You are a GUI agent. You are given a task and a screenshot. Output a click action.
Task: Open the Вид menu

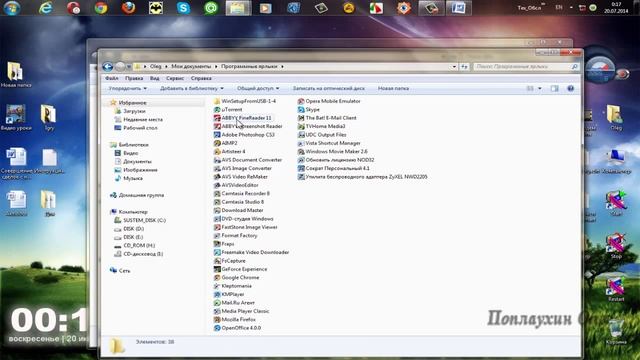pos(155,78)
